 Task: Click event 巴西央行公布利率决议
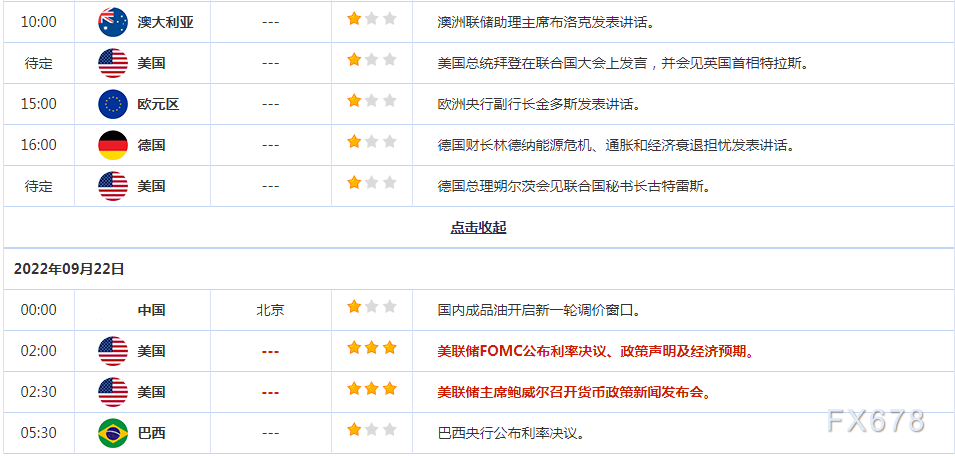(512, 433)
